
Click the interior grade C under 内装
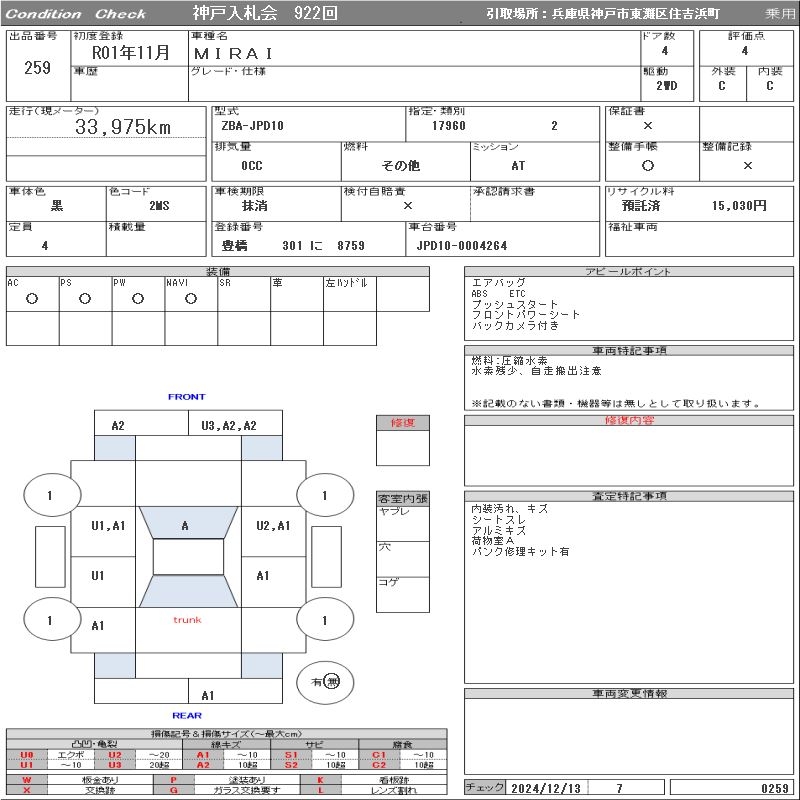pyautogui.click(x=769, y=86)
